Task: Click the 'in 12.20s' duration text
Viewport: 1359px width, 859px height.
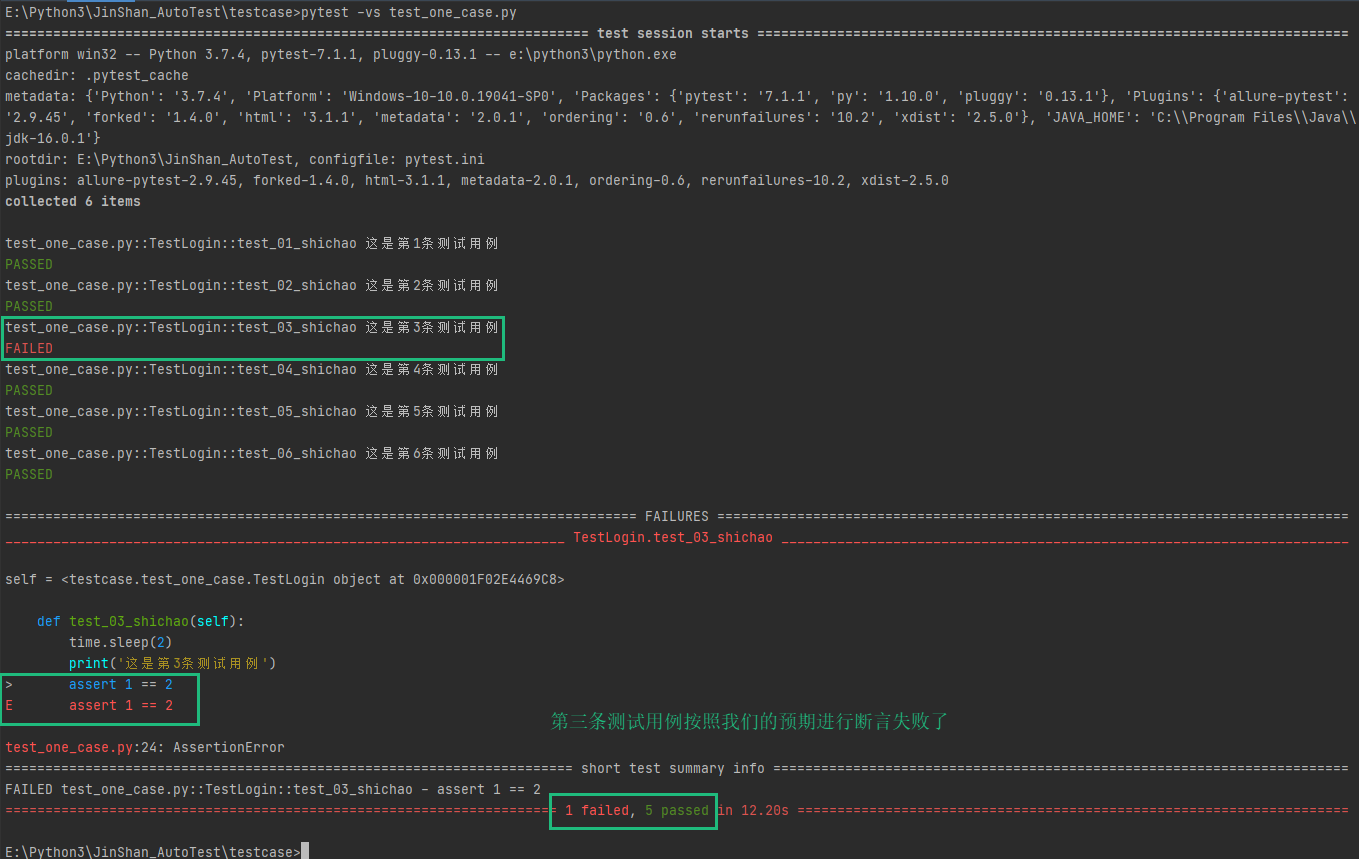Action: pyautogui.click(x=753, y=810)
